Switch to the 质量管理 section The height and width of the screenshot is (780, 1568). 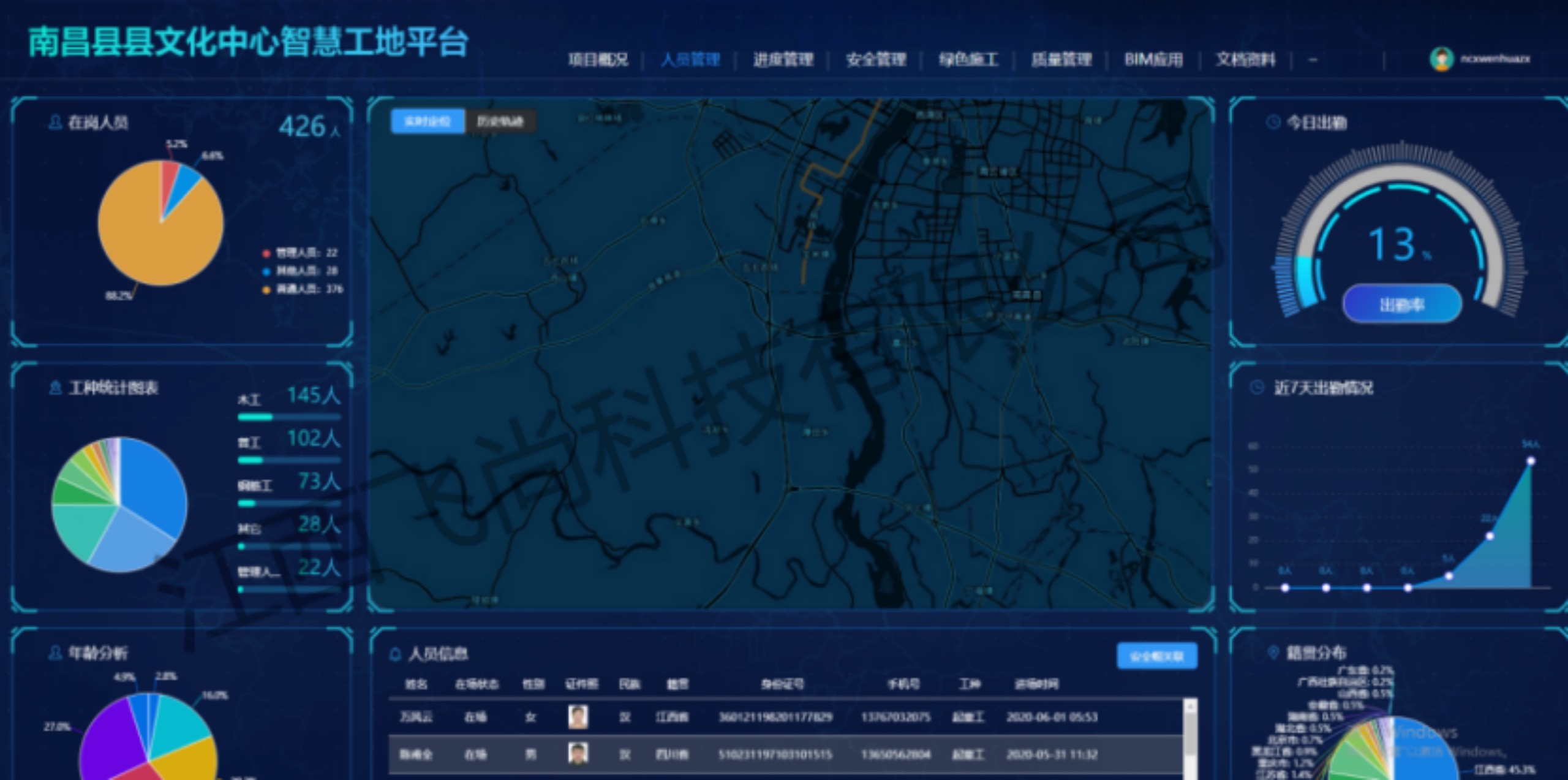point(1061,59)
